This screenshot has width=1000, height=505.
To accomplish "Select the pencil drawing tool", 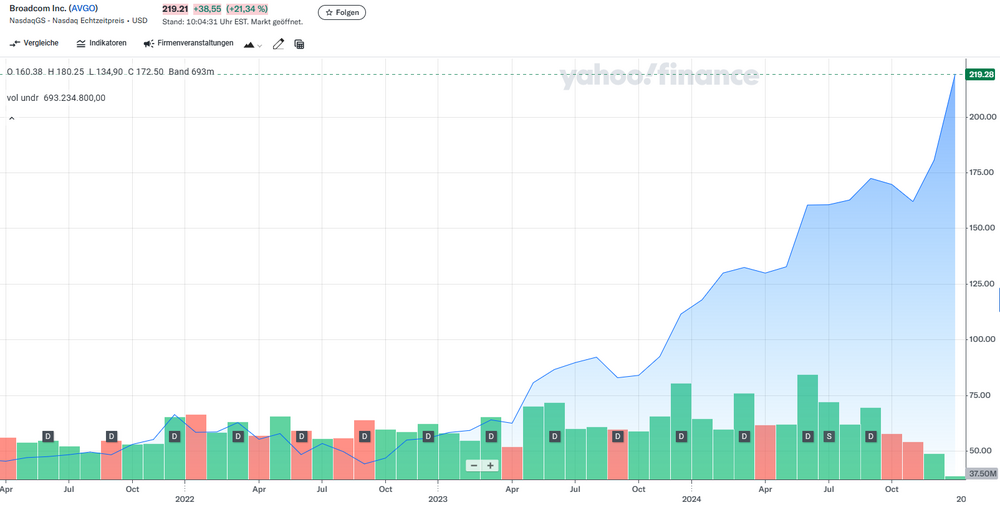I will 279,44.
